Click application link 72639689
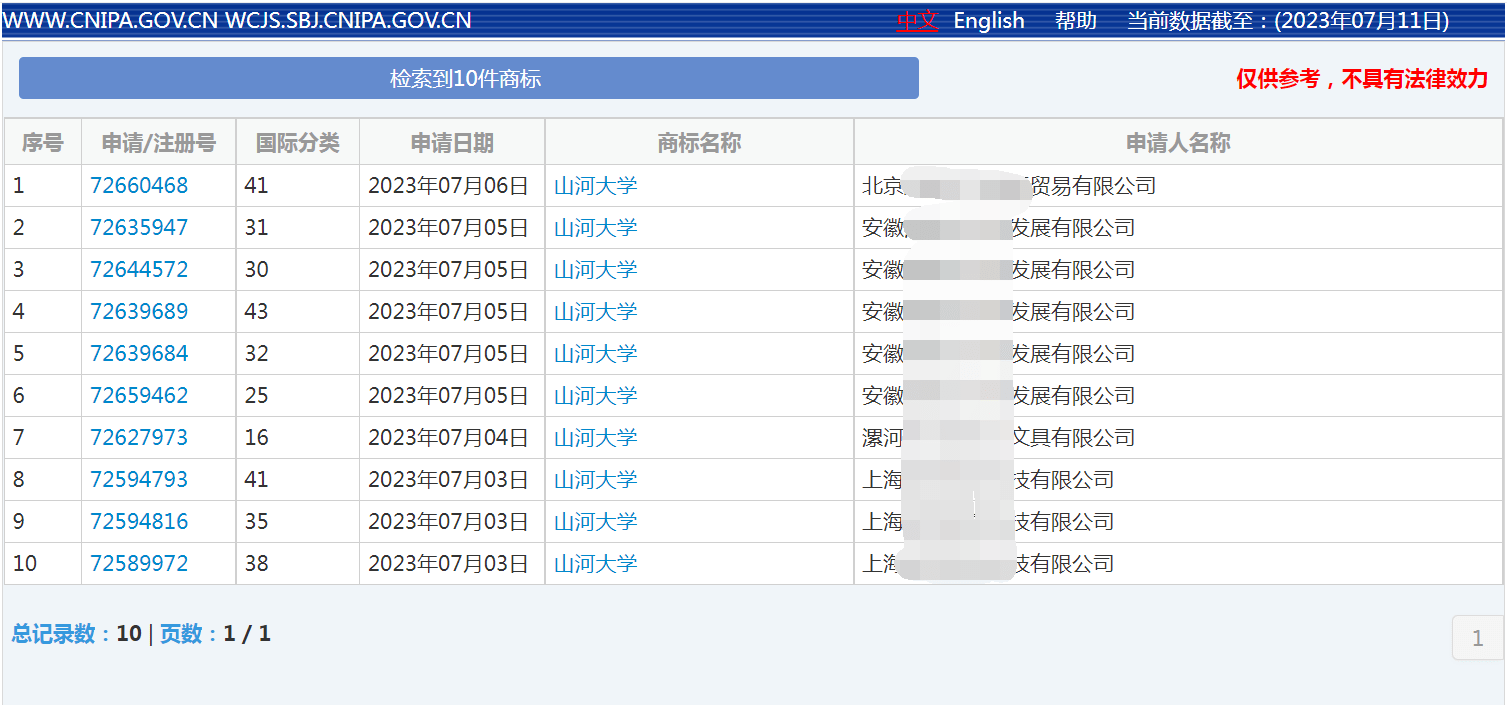 click(x=139, y=312)
